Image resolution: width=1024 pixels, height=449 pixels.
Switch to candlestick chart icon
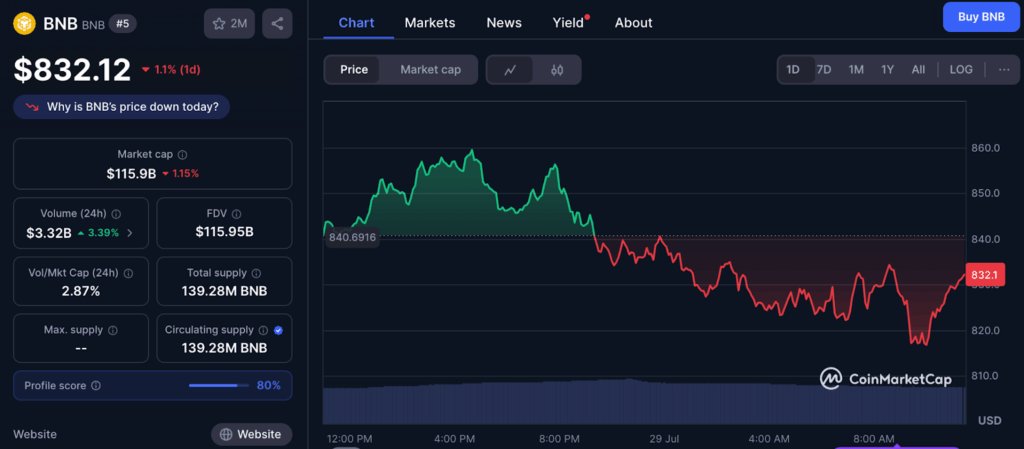[x=557, y=70]
